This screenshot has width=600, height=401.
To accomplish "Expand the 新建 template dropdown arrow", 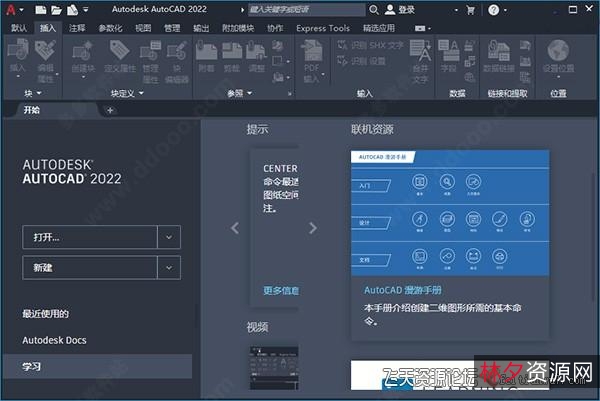I will click(x=169, y=267).
